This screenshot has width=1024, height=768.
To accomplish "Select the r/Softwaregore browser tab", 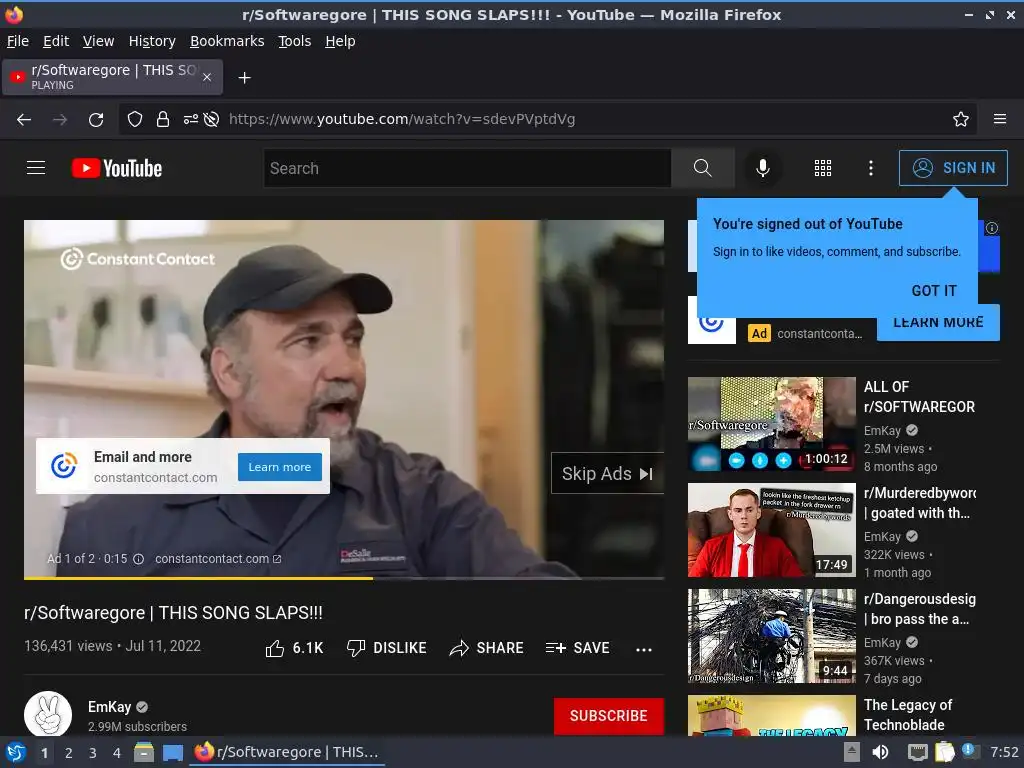I will tap(112, 77).
